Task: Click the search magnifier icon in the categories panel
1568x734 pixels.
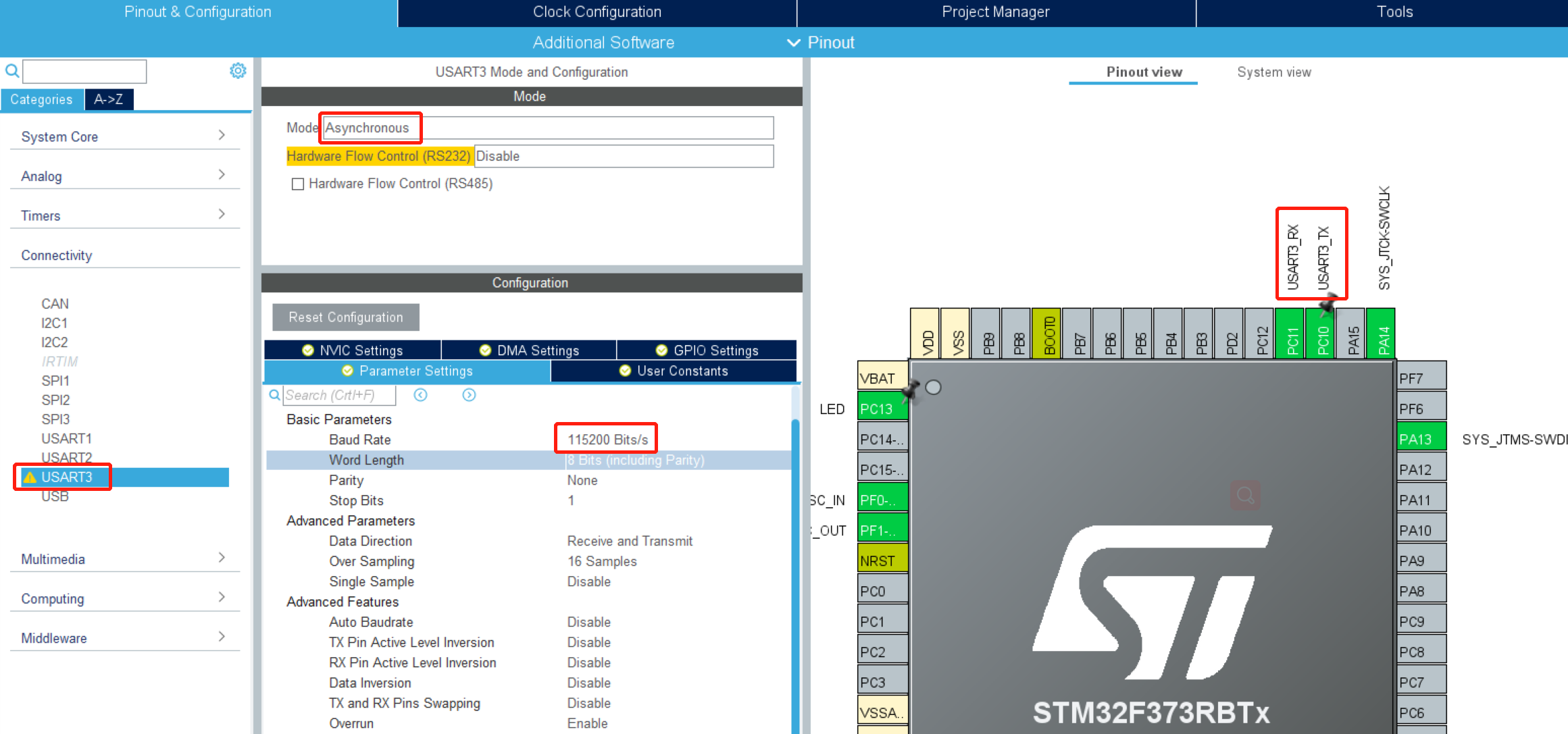Action: tap(12, 71)
